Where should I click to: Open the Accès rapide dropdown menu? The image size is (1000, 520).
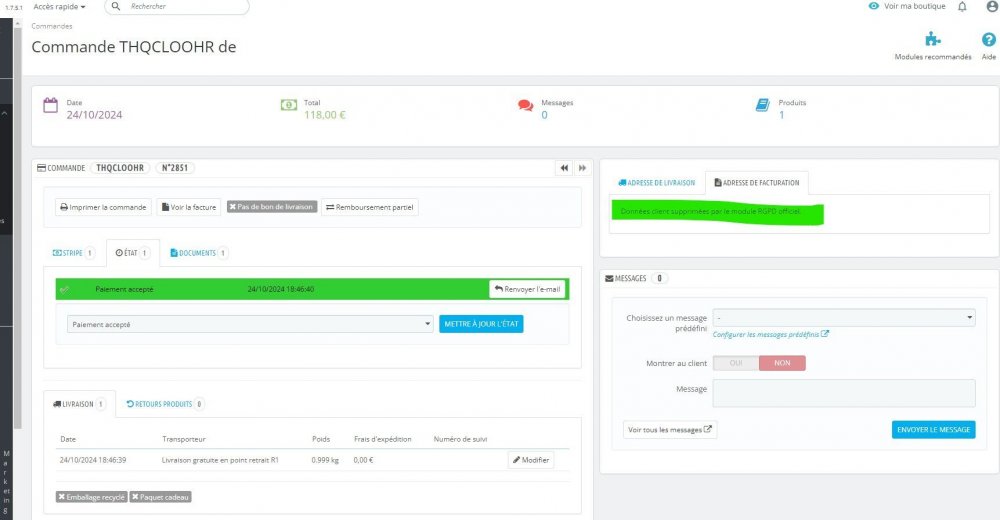pyautogui.click(x=59, y=6)
